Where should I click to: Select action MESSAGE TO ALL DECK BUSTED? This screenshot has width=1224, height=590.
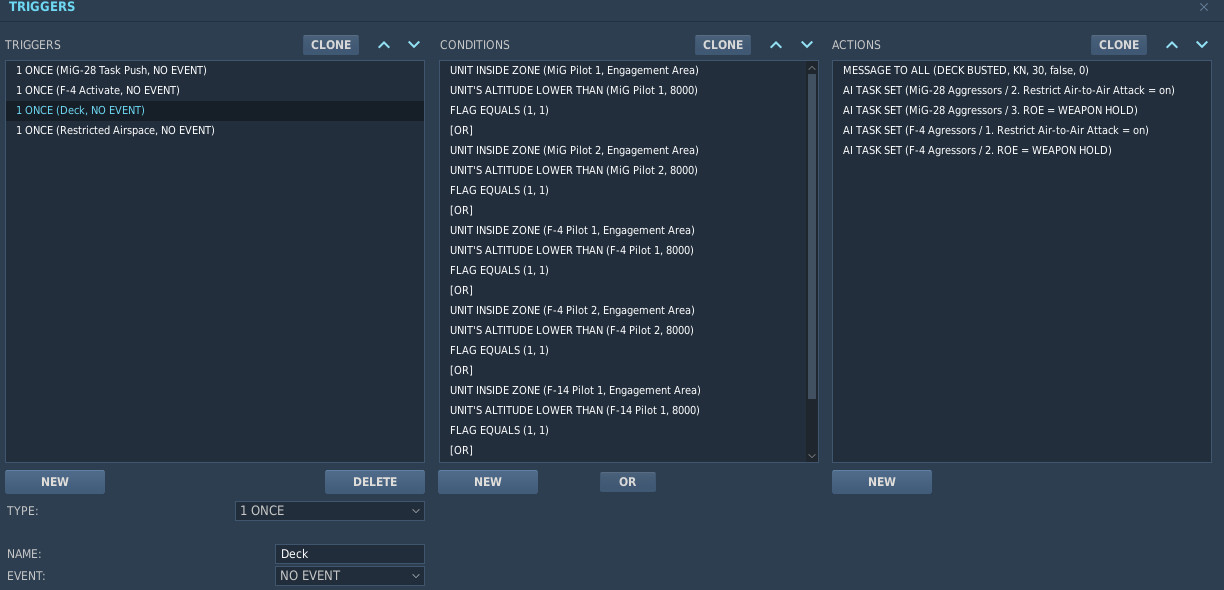pos(1021,71)
